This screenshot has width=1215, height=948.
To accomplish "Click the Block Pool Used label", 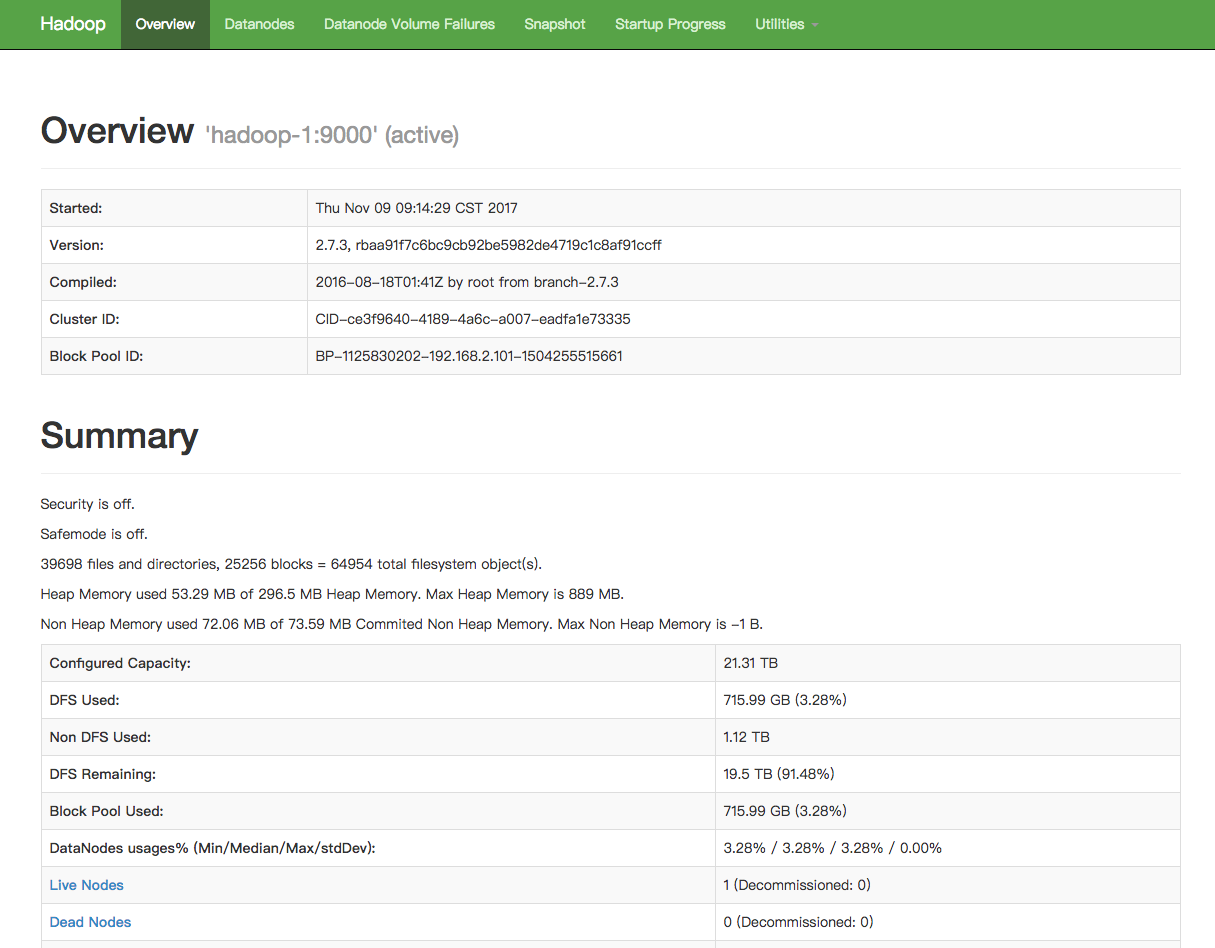I will click(x=106, y=811).
